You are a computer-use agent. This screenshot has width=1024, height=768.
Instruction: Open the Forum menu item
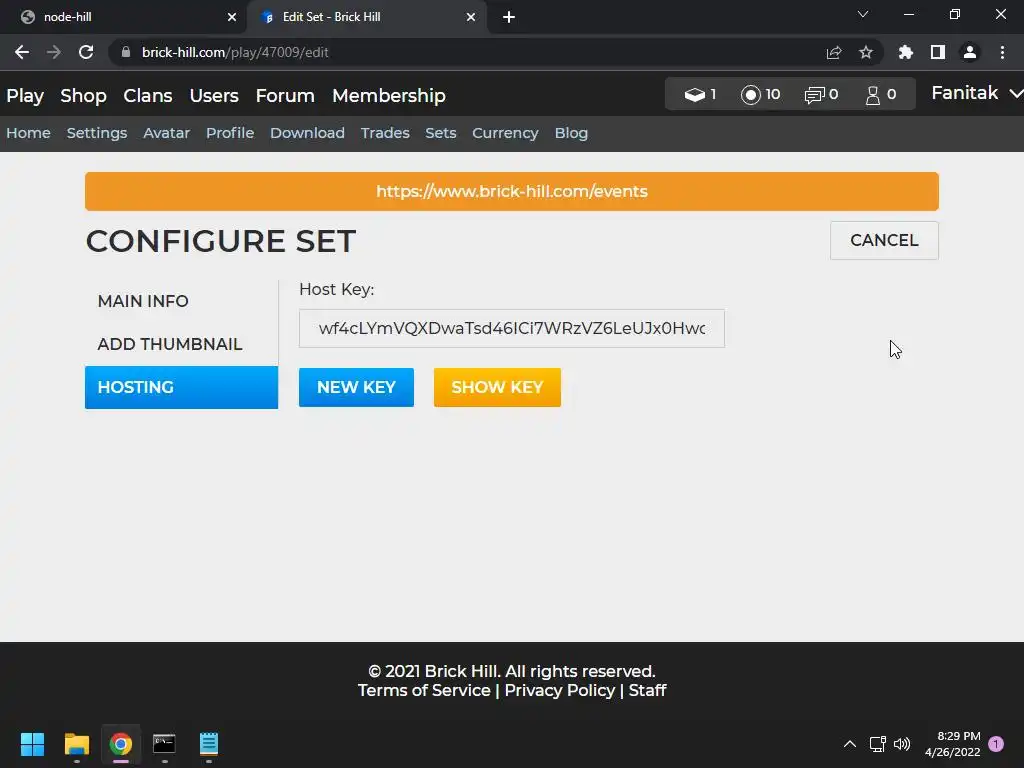click(x=285, y=96)
